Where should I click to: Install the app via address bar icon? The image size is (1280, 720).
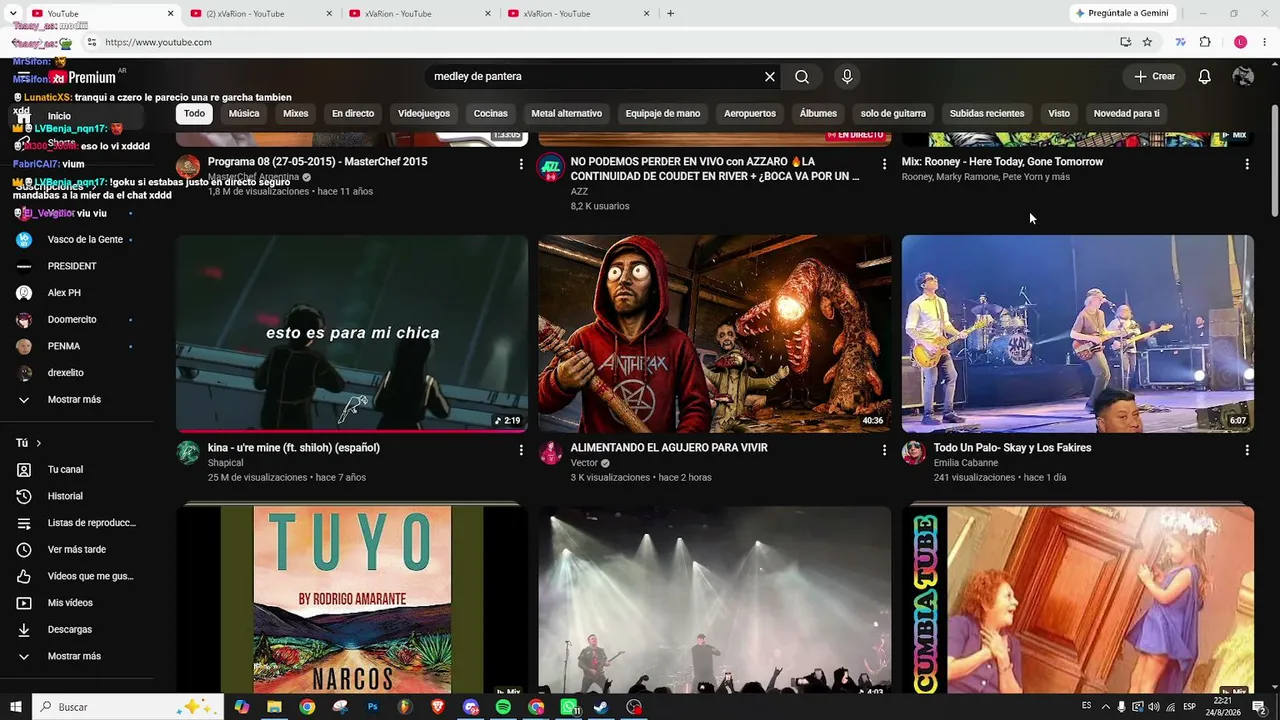point(1125,42)
